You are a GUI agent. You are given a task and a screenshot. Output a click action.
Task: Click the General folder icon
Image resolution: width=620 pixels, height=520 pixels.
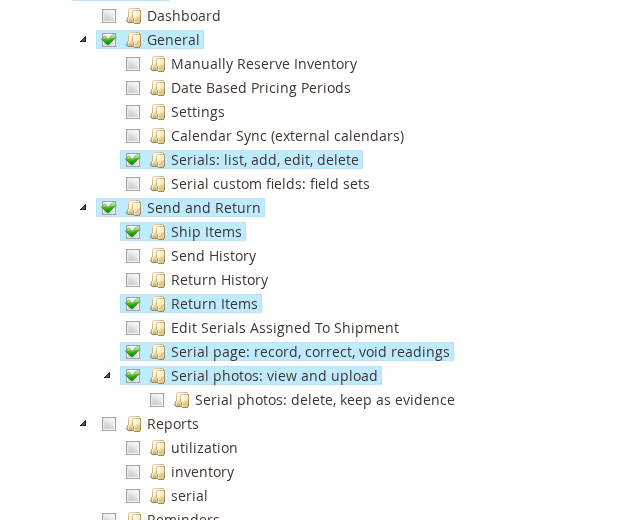(134, 40)
